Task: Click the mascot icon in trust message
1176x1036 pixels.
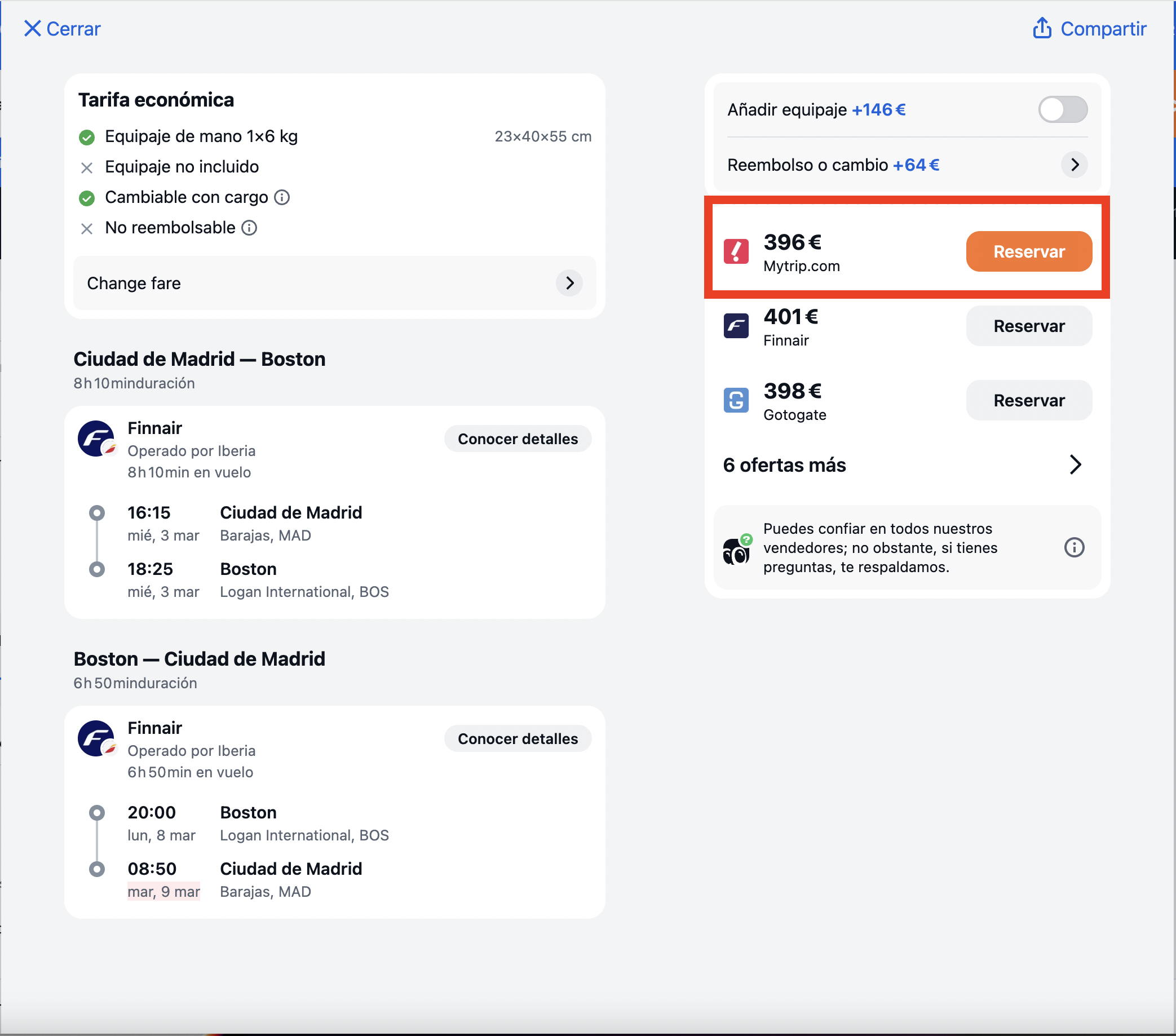Action: coord(737,550)
